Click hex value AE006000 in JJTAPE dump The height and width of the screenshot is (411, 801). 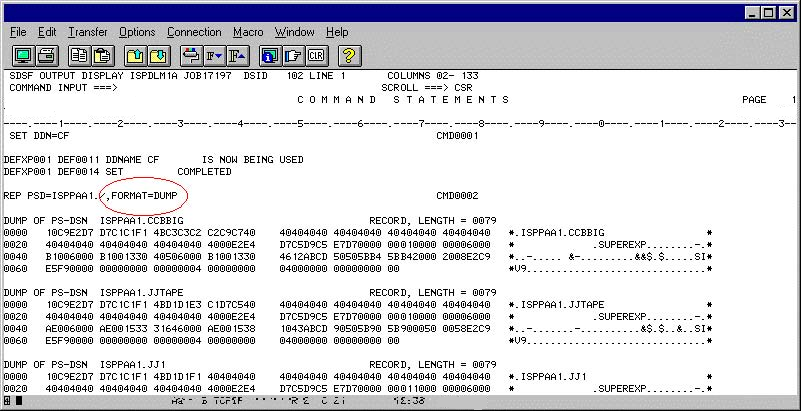pyautogui.click(x=69, y=329)
